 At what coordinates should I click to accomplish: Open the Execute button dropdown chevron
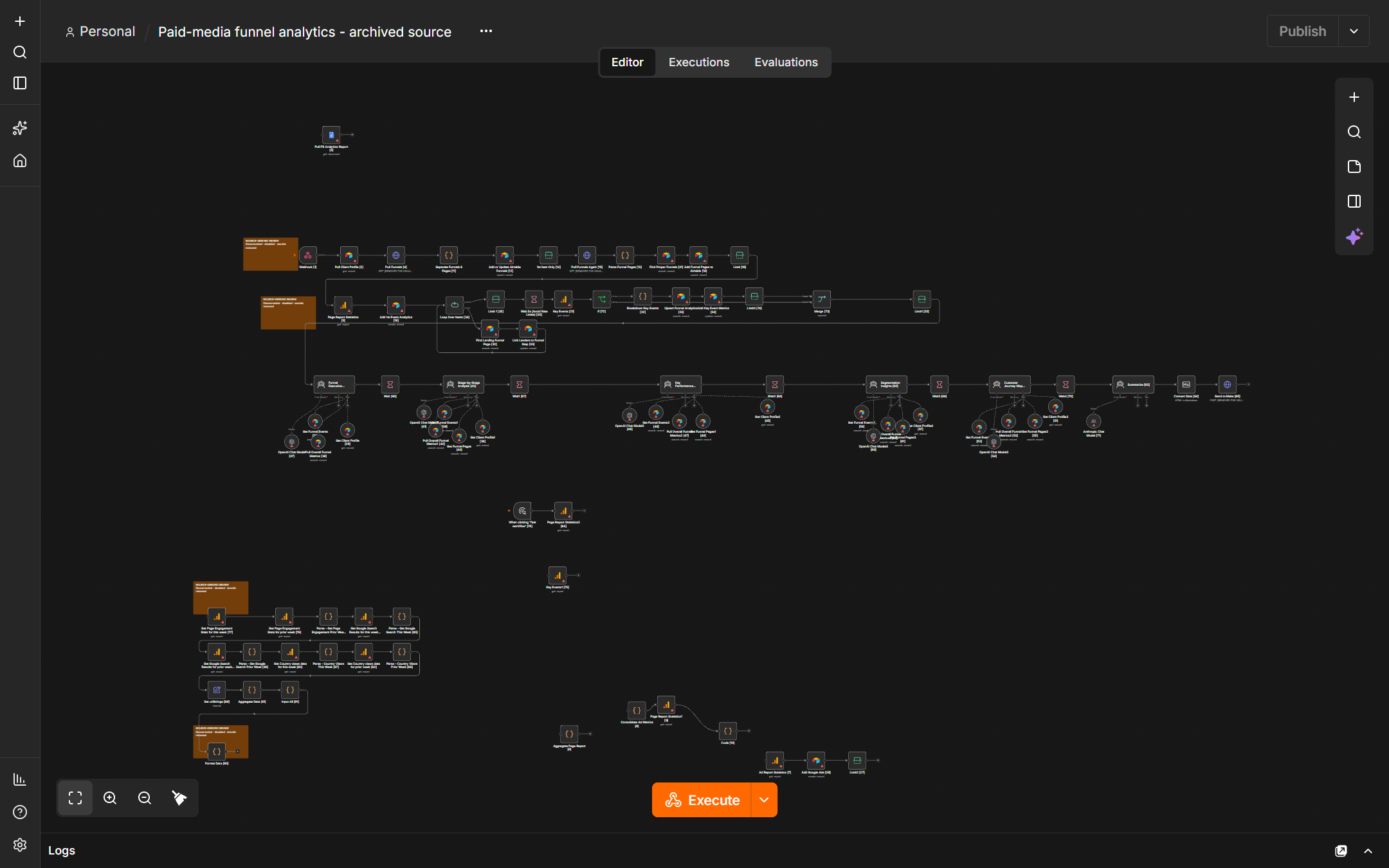tap(764, 800)
